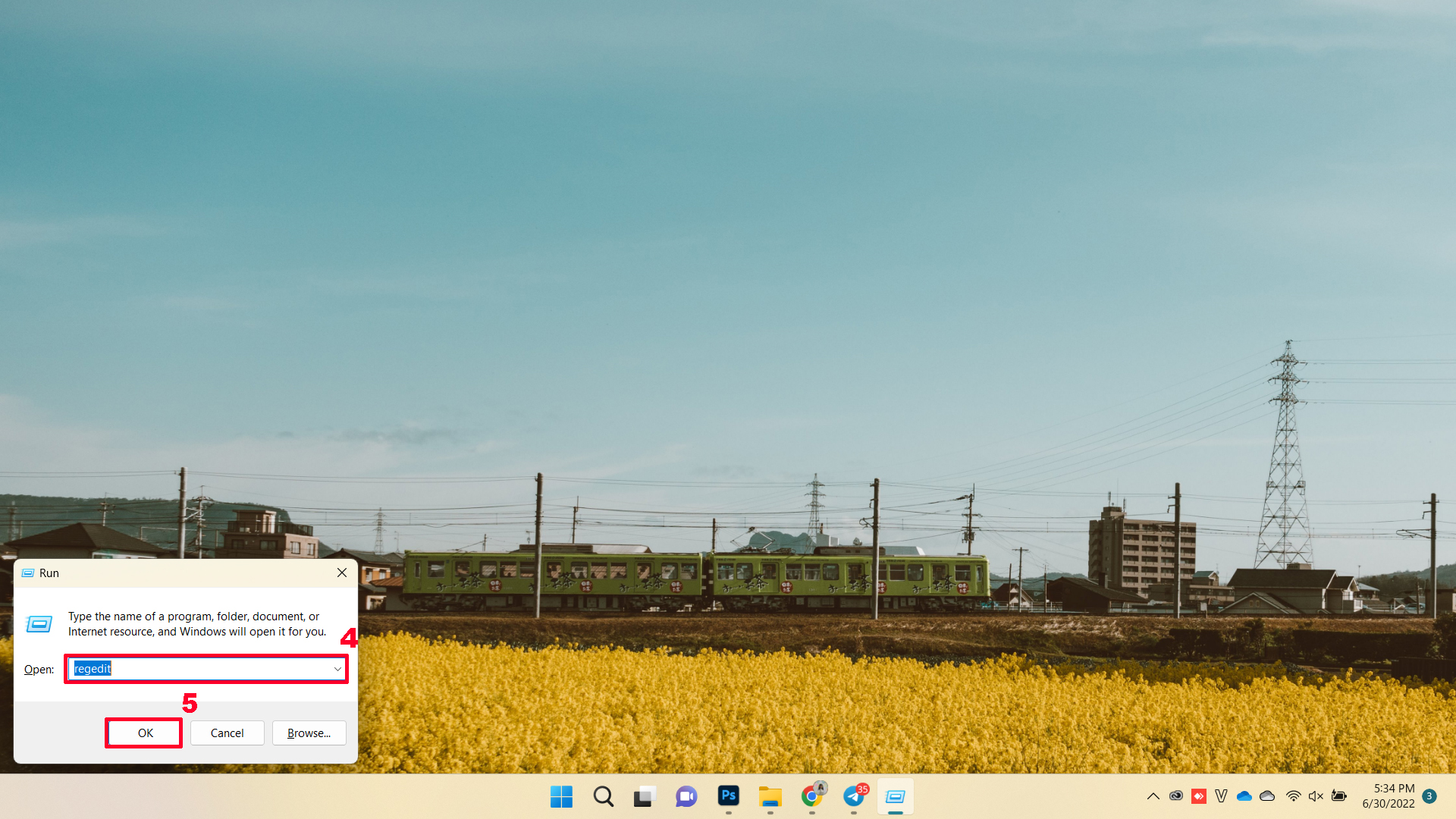Open the Browse... file picker
This screenshot has height=819, width=1456.
[x=309, y=733]
